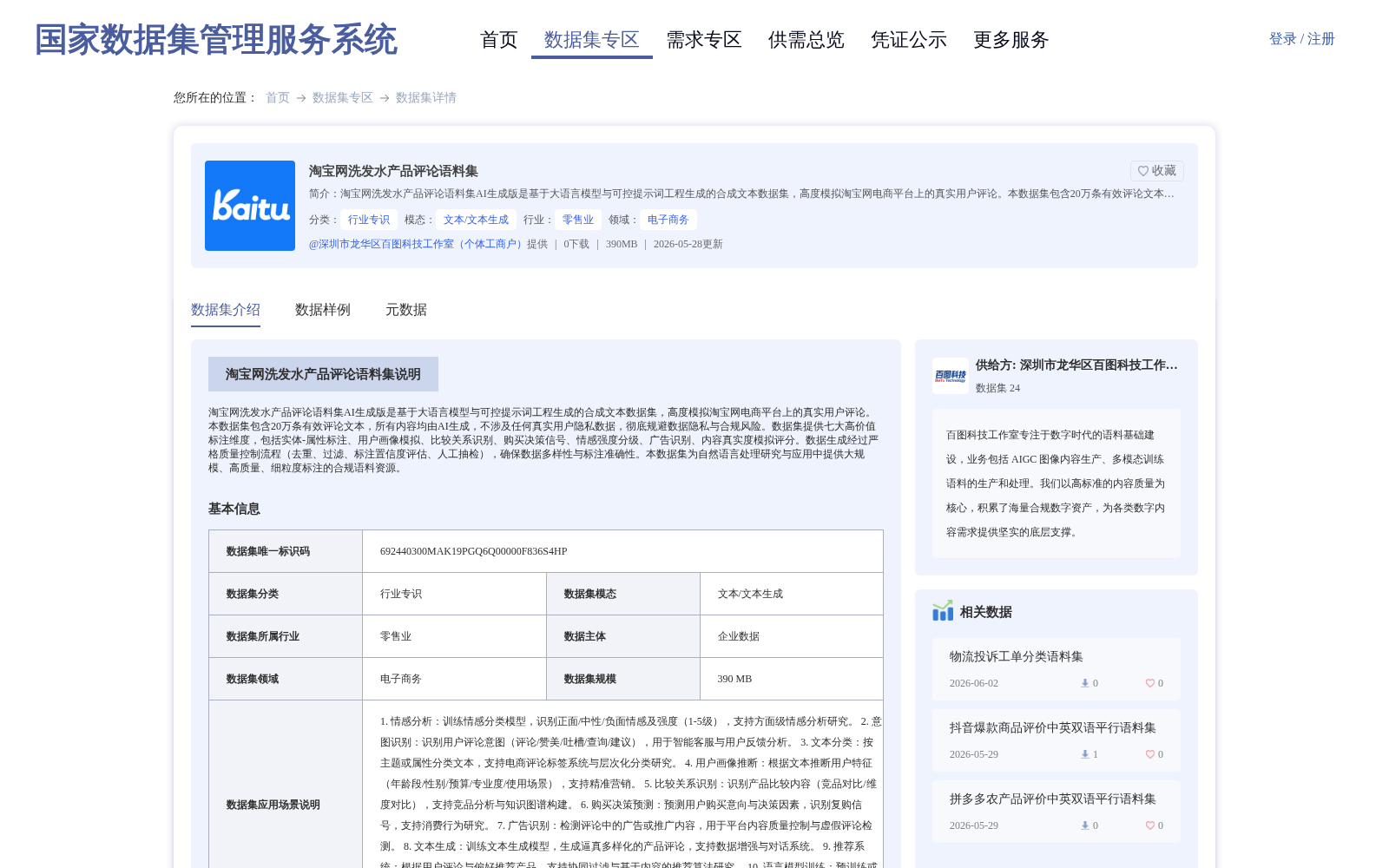
Task: Open related dataset 物流投诉工单分类语料集
Action: pyautogui.click(x=1017, y=656)
